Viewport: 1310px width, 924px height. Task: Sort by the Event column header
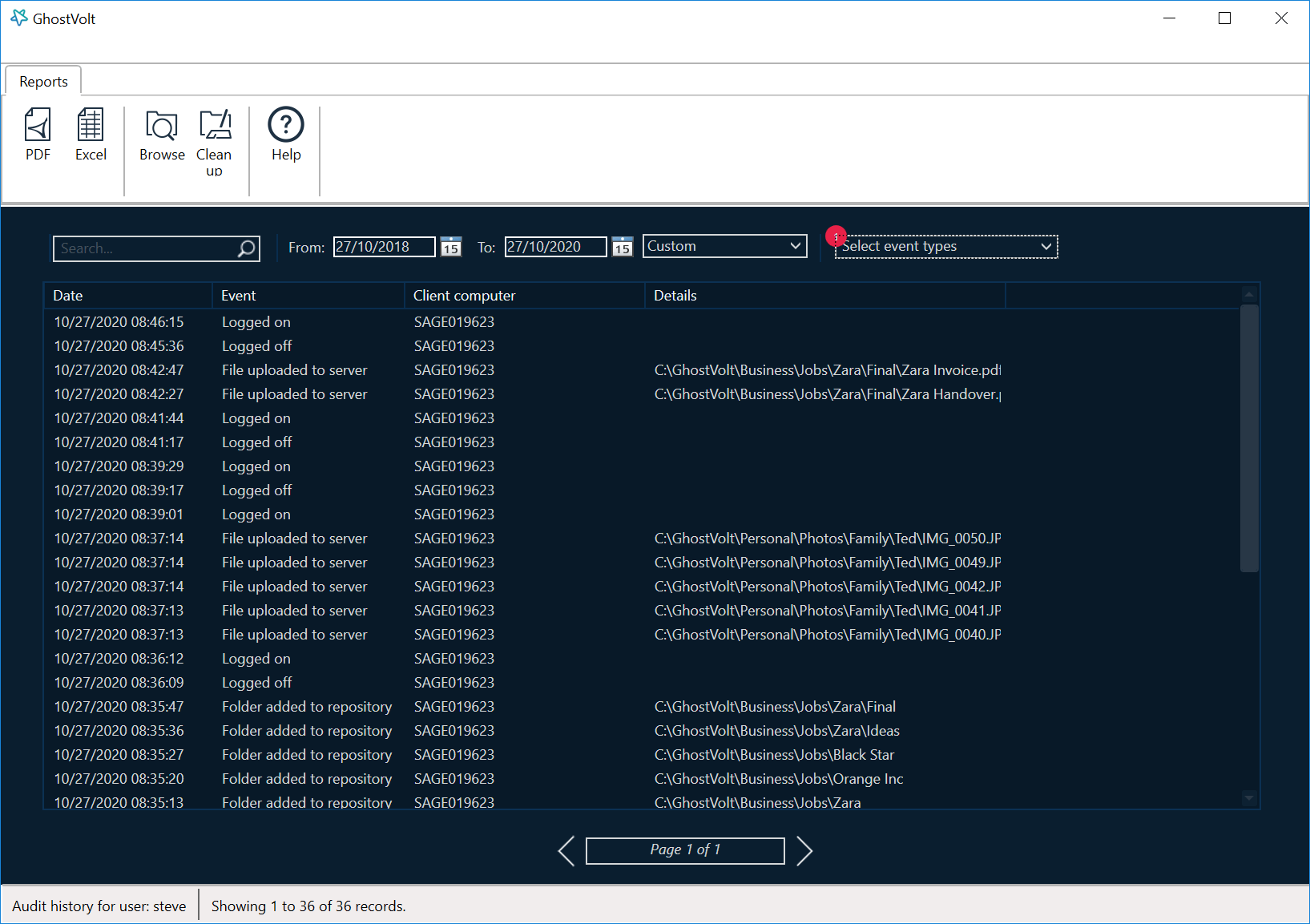point(308,295)
